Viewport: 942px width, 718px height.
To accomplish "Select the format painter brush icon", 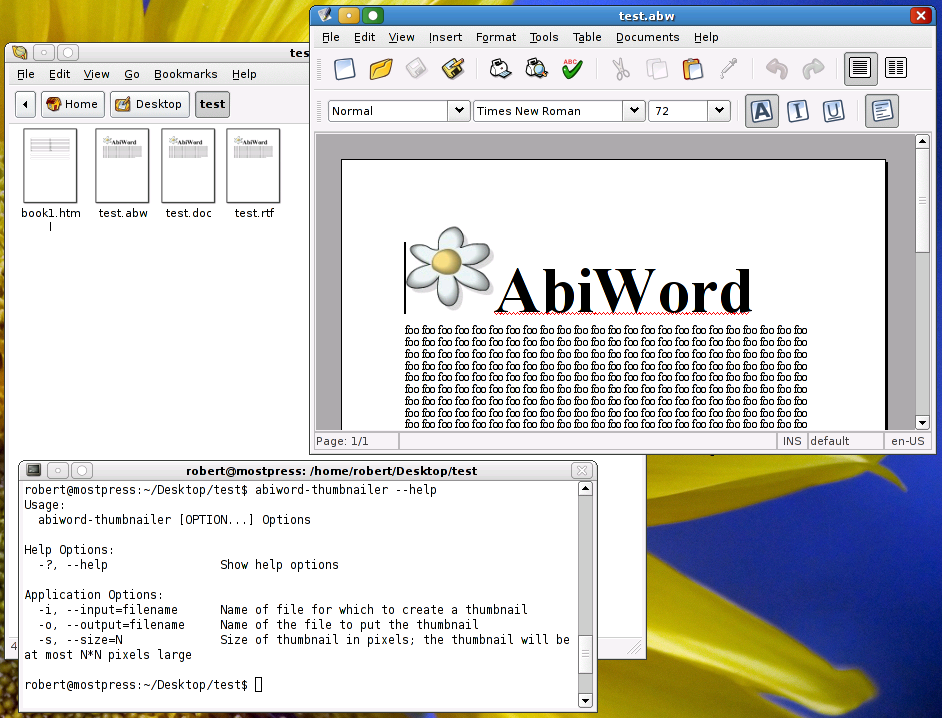I will click(728, 68).
